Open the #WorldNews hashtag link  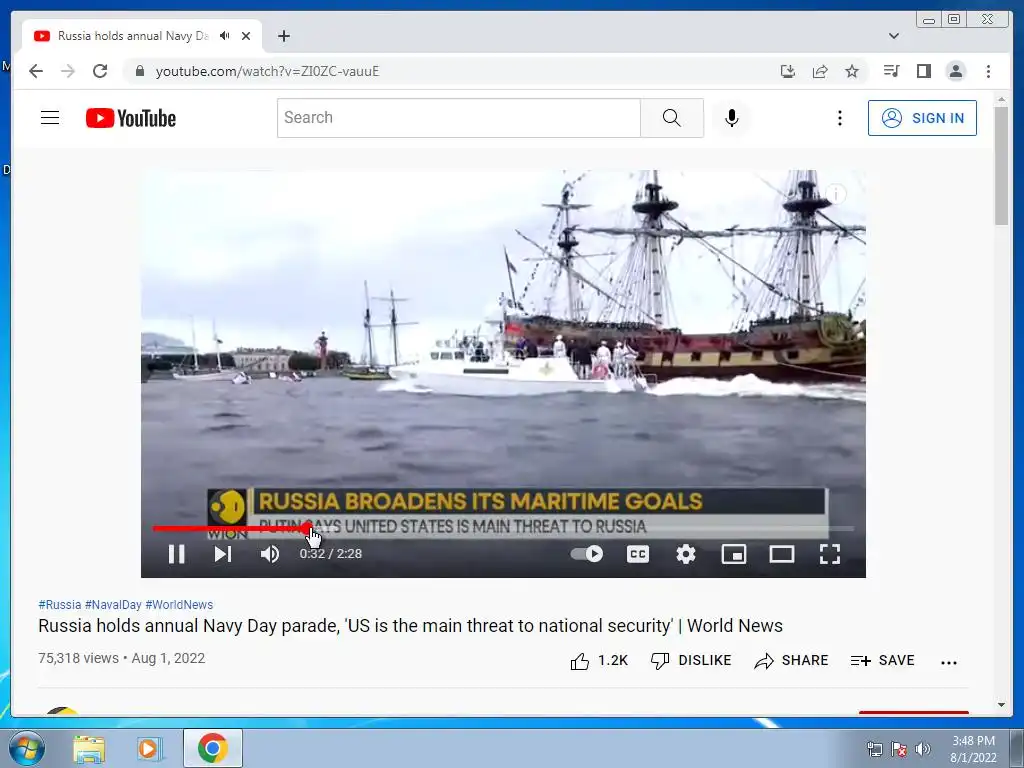[179, 605]
